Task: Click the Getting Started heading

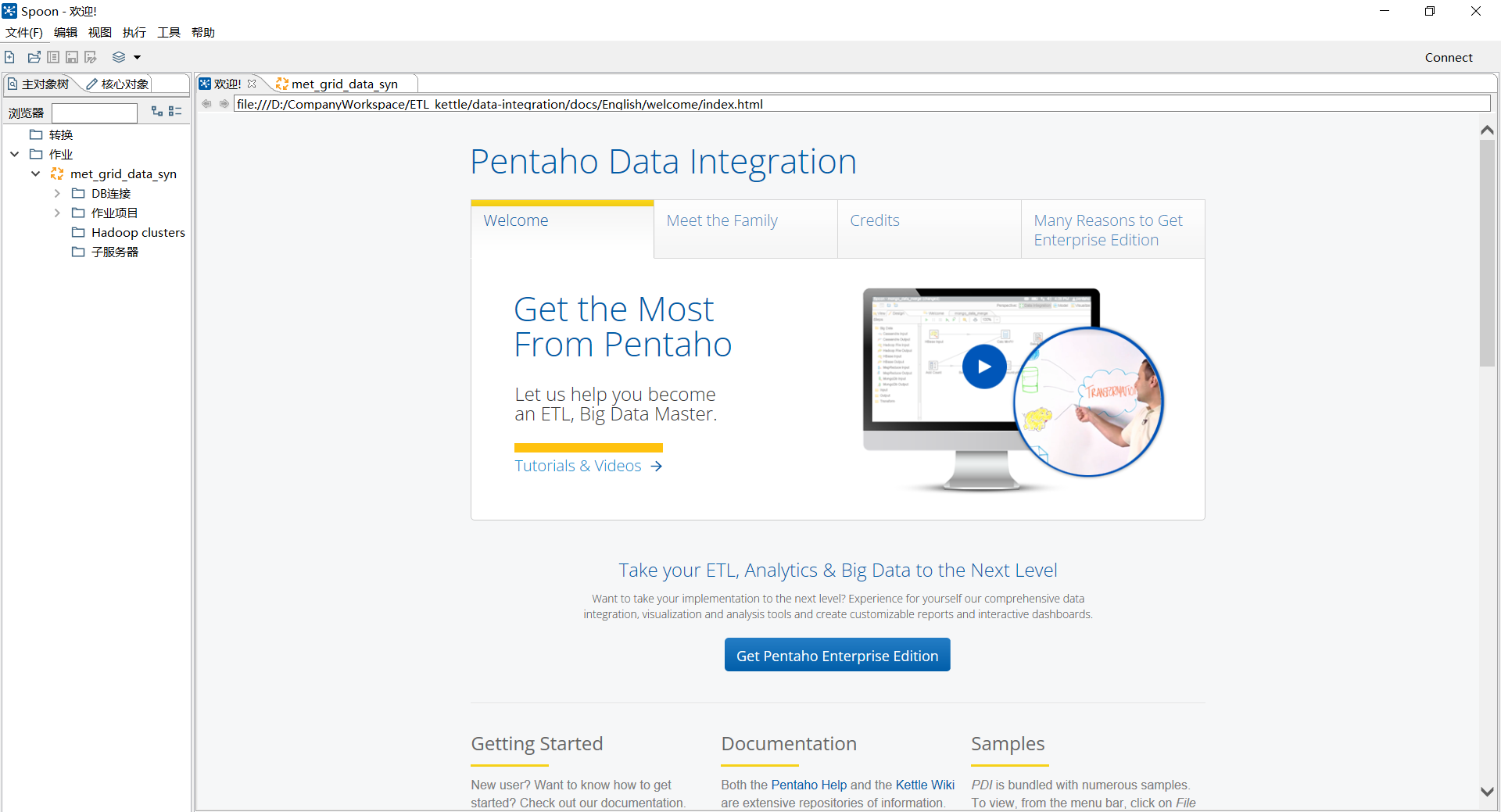Action: click(537, 743)
